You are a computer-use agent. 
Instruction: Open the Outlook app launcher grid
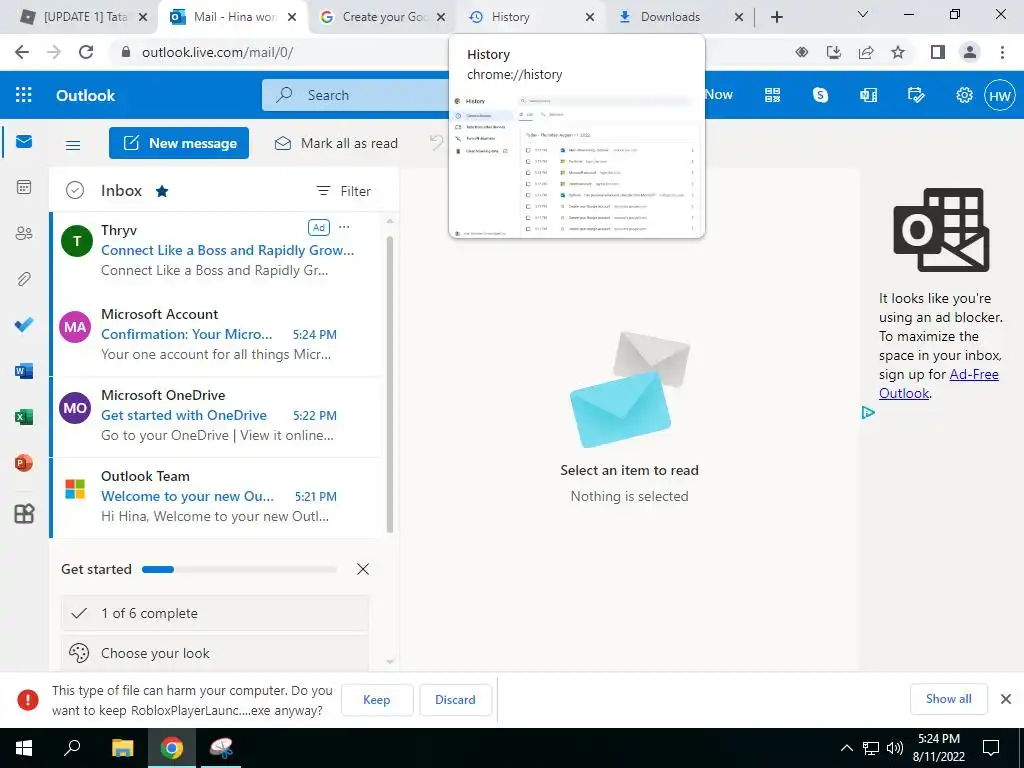(x=24, y=95)
